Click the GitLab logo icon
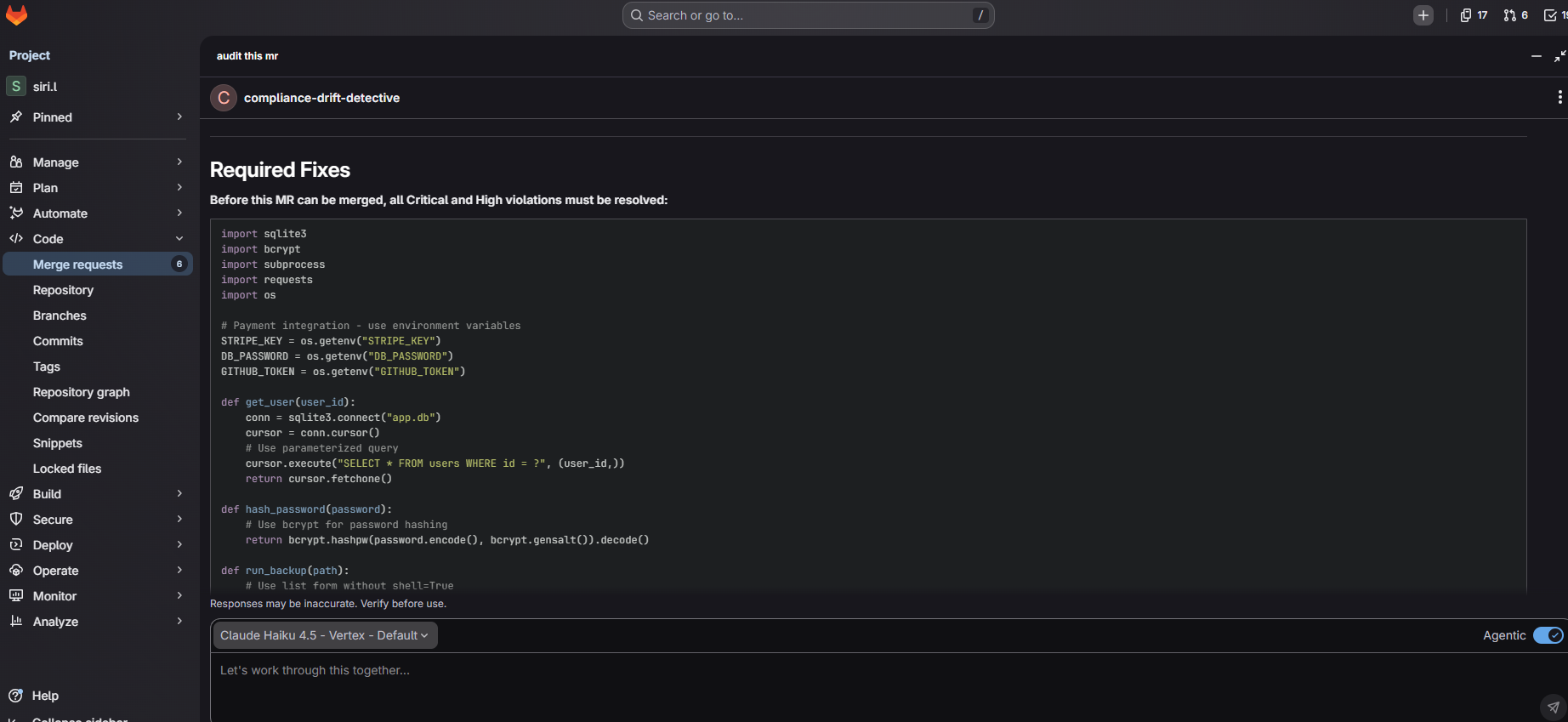The image size is (1568, 722). 17,14
